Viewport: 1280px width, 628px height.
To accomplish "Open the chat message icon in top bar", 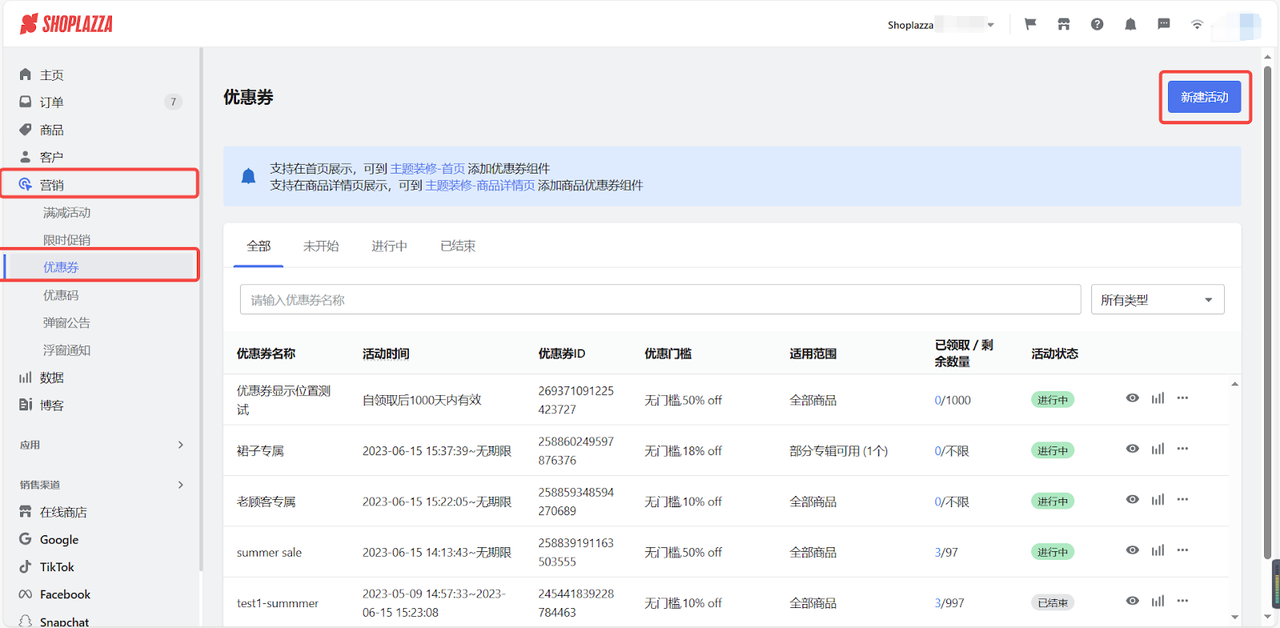I will 1163,23.
